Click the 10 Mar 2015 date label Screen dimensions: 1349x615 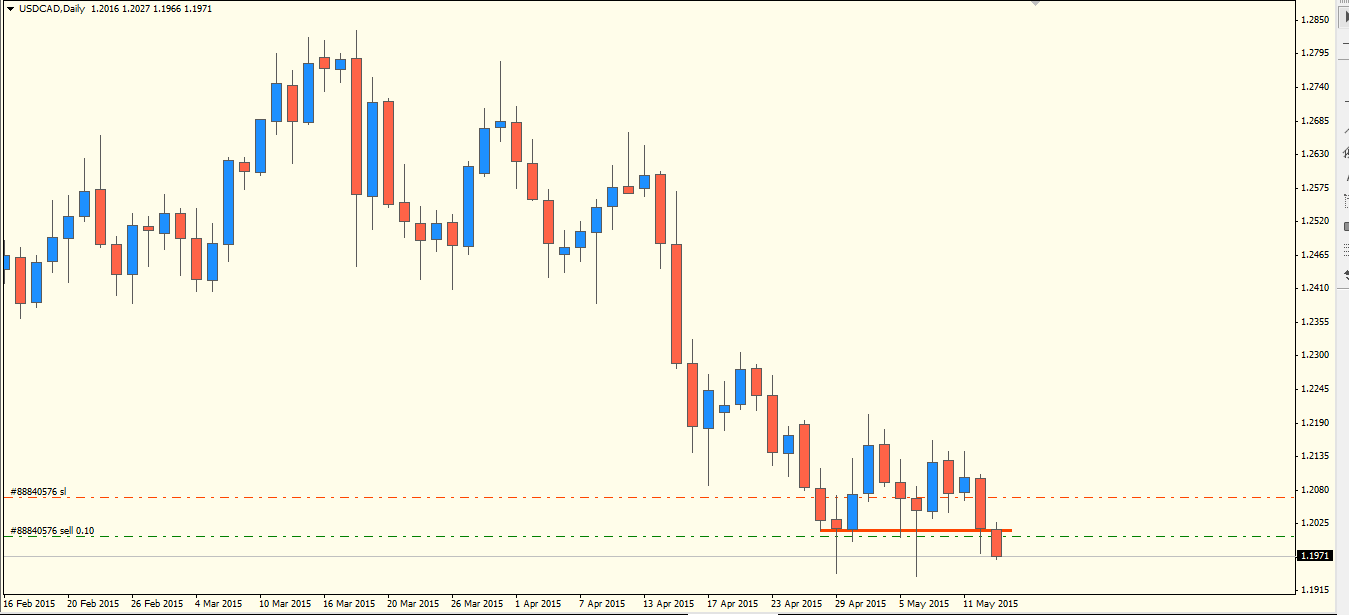tap(284, 604)
